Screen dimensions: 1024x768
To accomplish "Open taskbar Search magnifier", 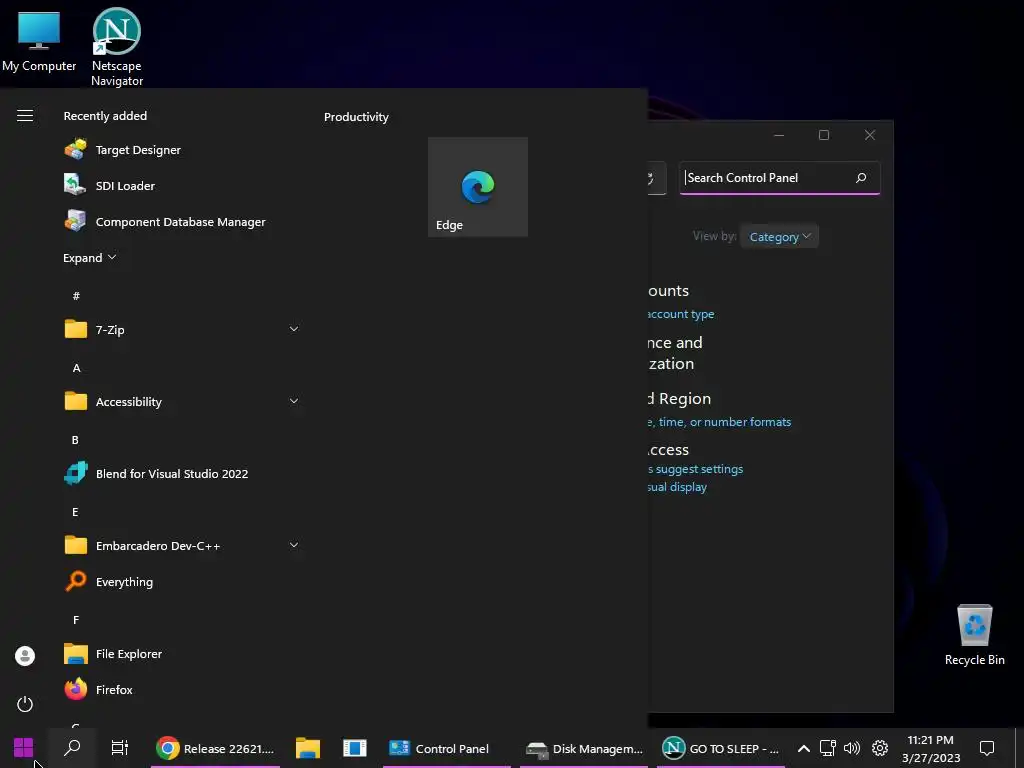I will 72,748.
